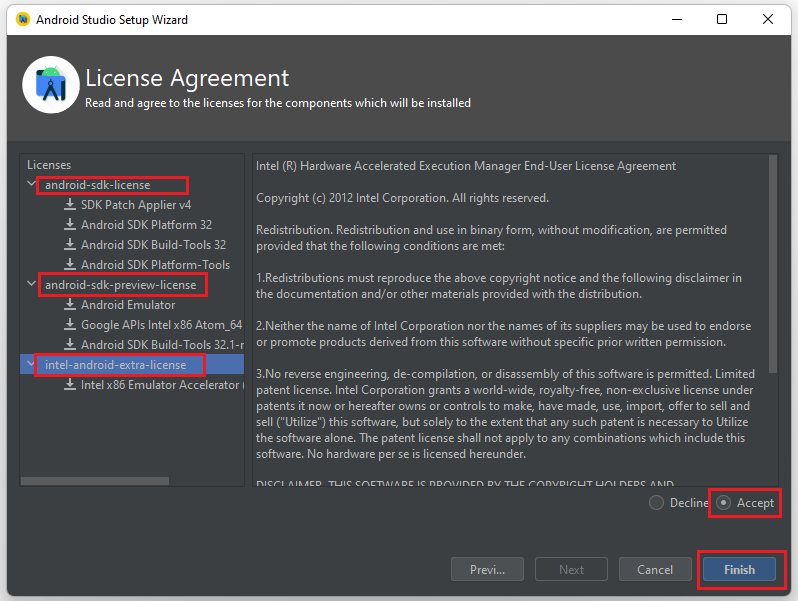Select intel-android-extra-license in the Licenses tree
This screenshot has height=601, width=798.
click(116, 365)
